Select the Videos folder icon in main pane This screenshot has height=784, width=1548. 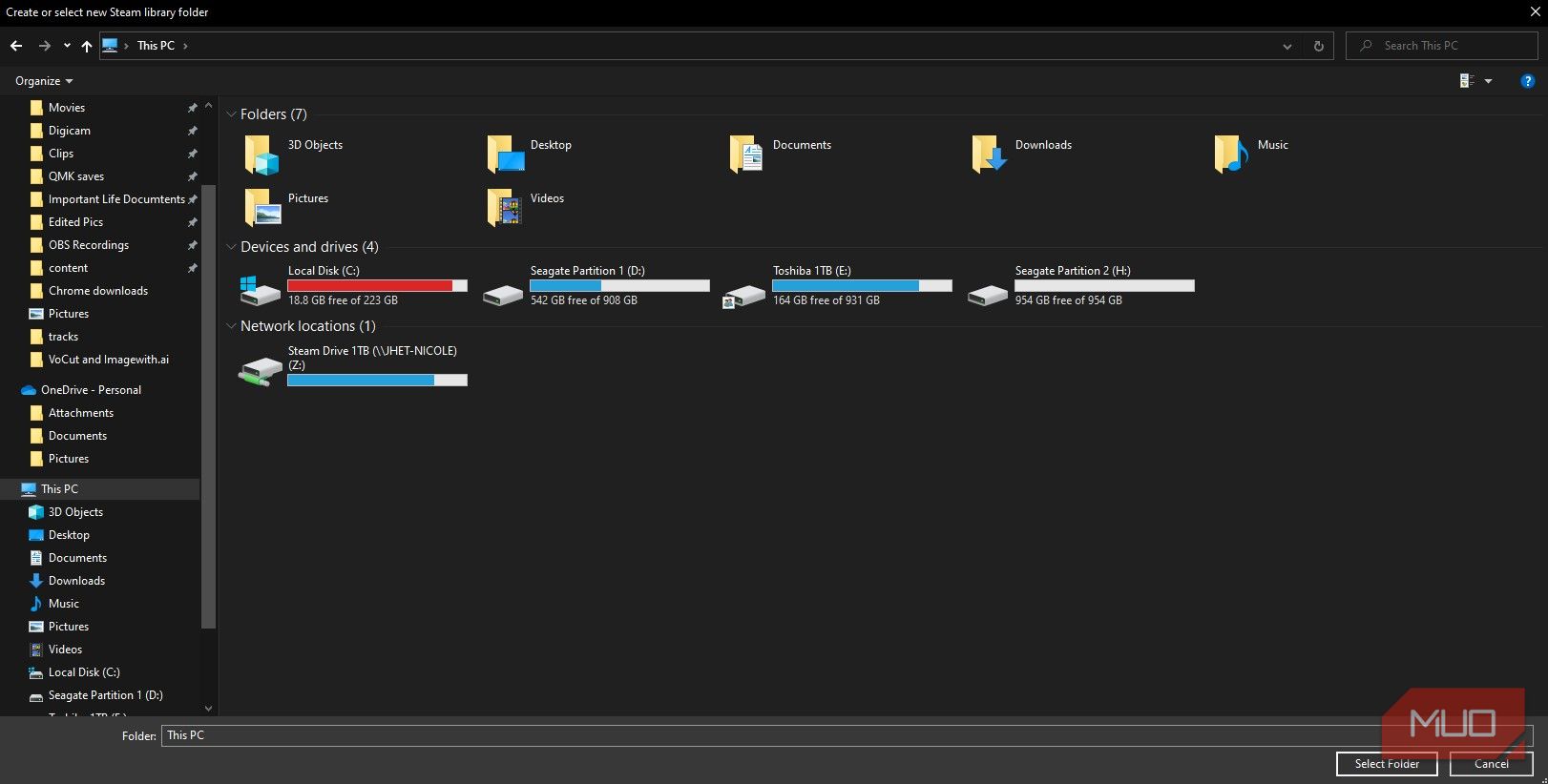point(505,207)
